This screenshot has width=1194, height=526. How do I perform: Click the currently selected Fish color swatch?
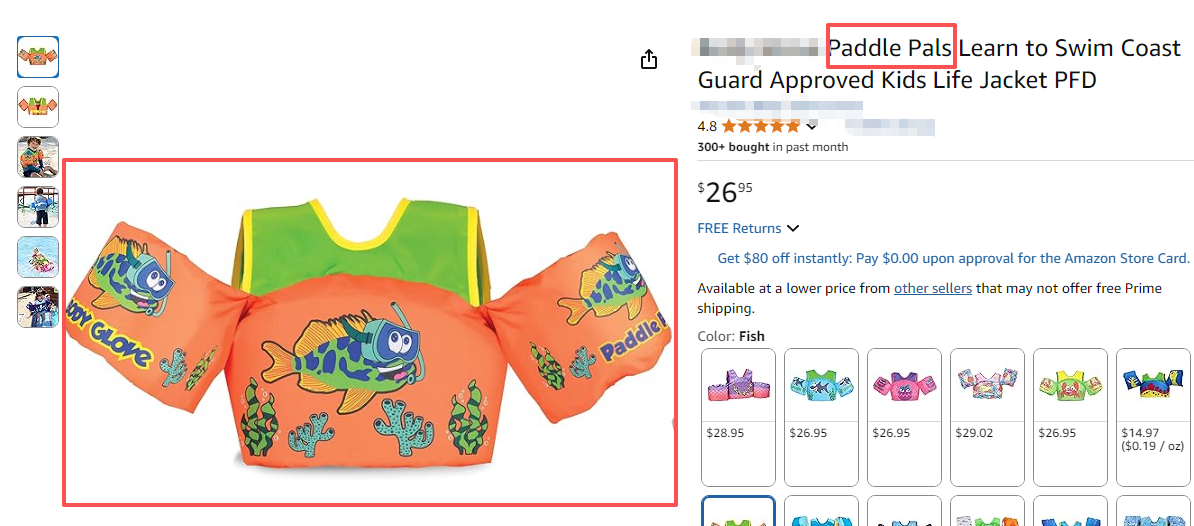tap(738, 511)
